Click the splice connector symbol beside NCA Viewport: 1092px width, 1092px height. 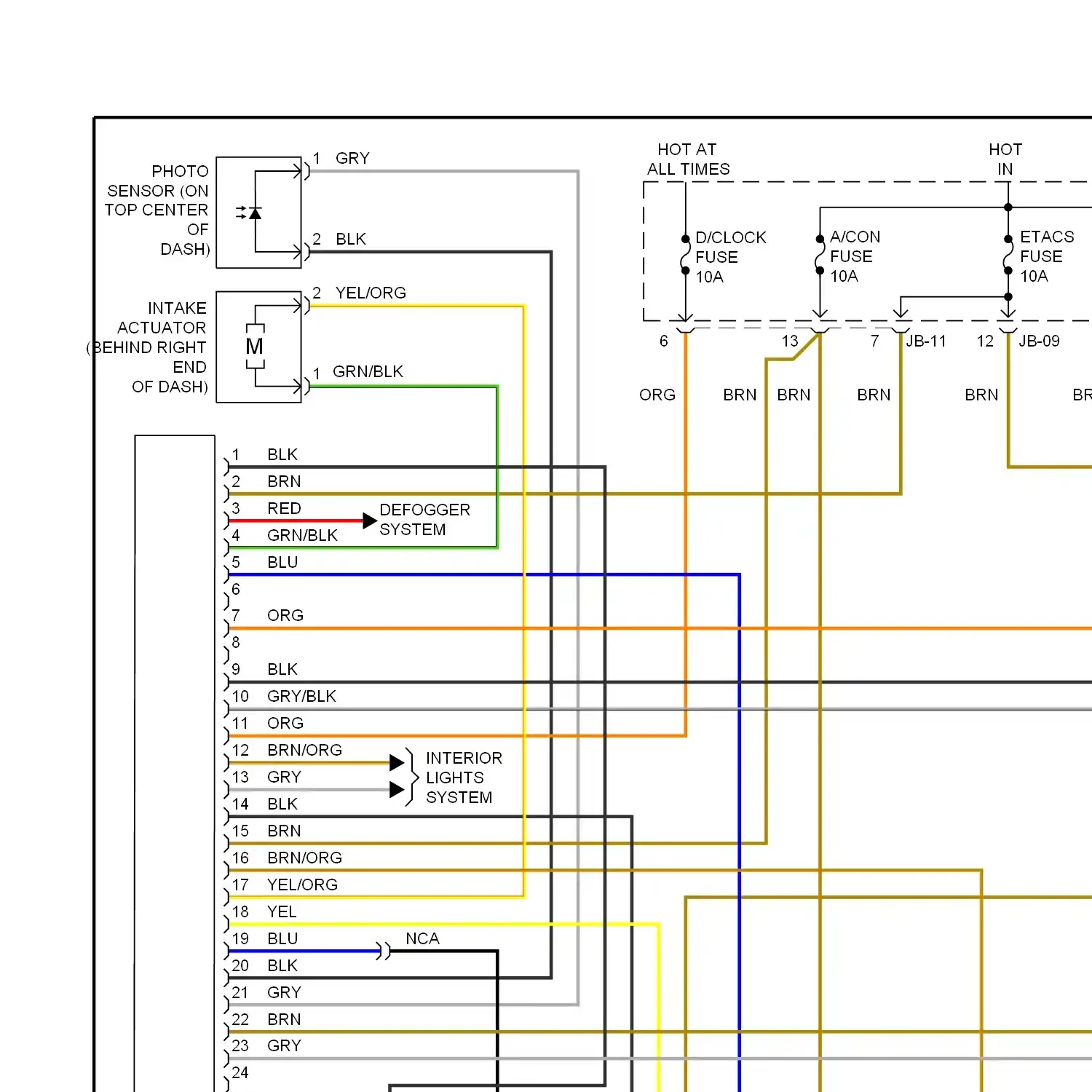[384, 951]
